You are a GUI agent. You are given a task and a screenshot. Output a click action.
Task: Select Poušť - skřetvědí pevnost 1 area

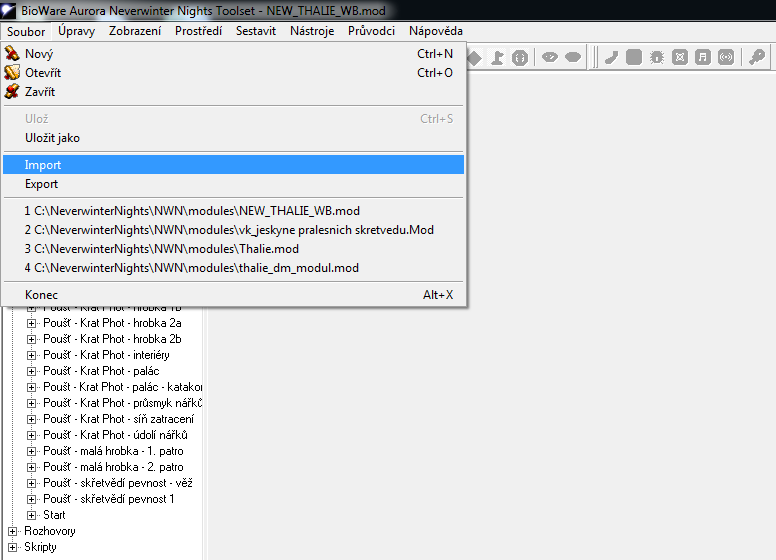click(x=108, y=499)
